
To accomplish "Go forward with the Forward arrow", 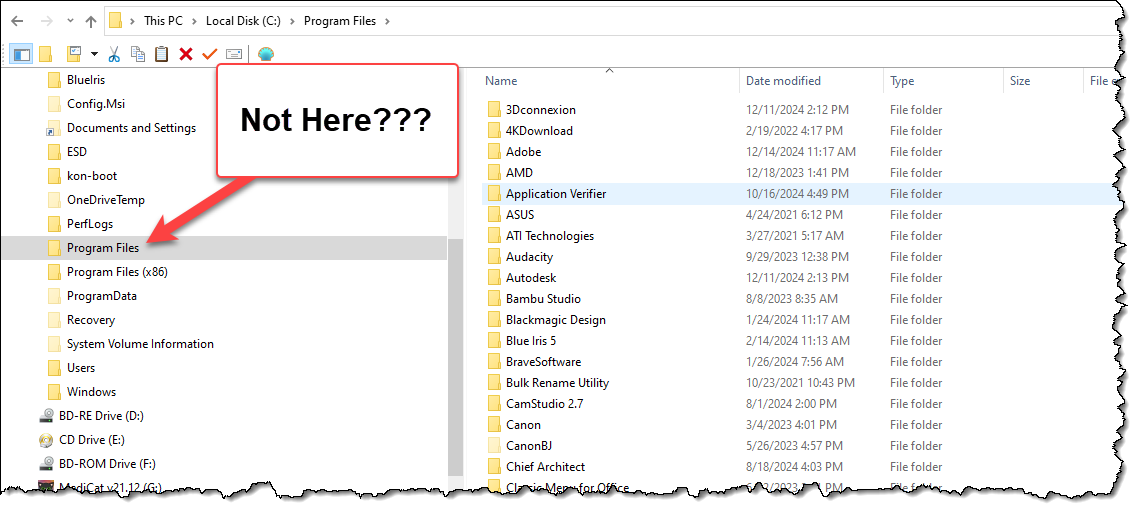I will (x=47, y=21).
